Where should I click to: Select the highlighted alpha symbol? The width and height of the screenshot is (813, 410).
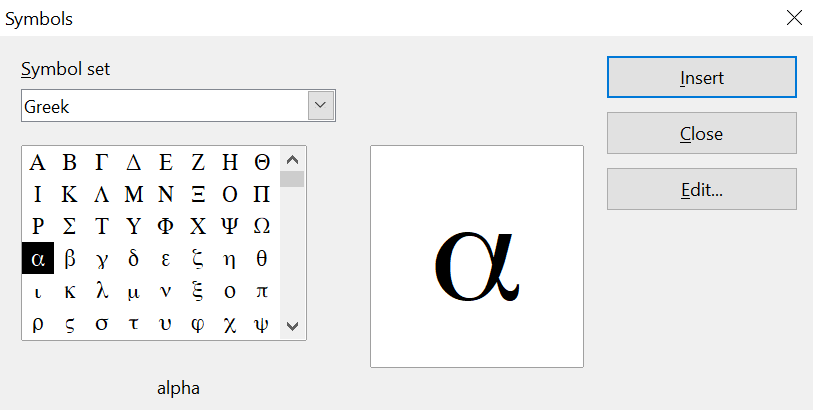(x=38, y=258)
